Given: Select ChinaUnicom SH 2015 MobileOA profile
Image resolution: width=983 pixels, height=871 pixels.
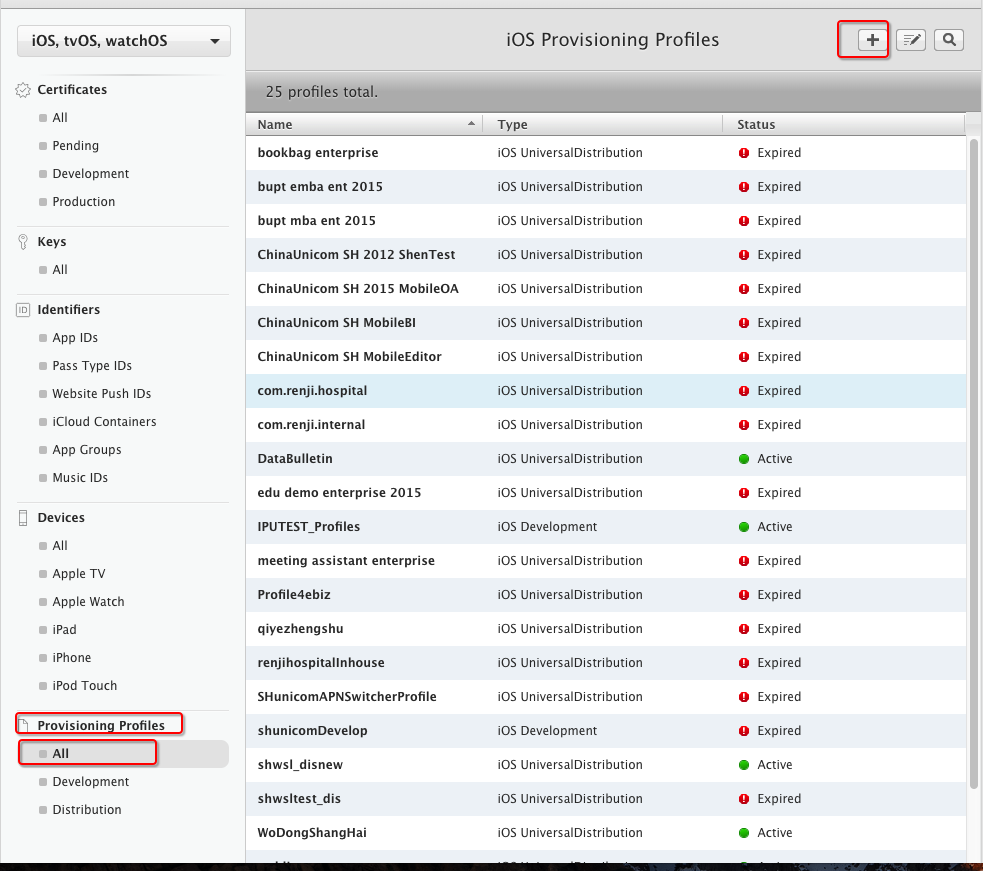Looking at the screenshot, I should (606, 289).
